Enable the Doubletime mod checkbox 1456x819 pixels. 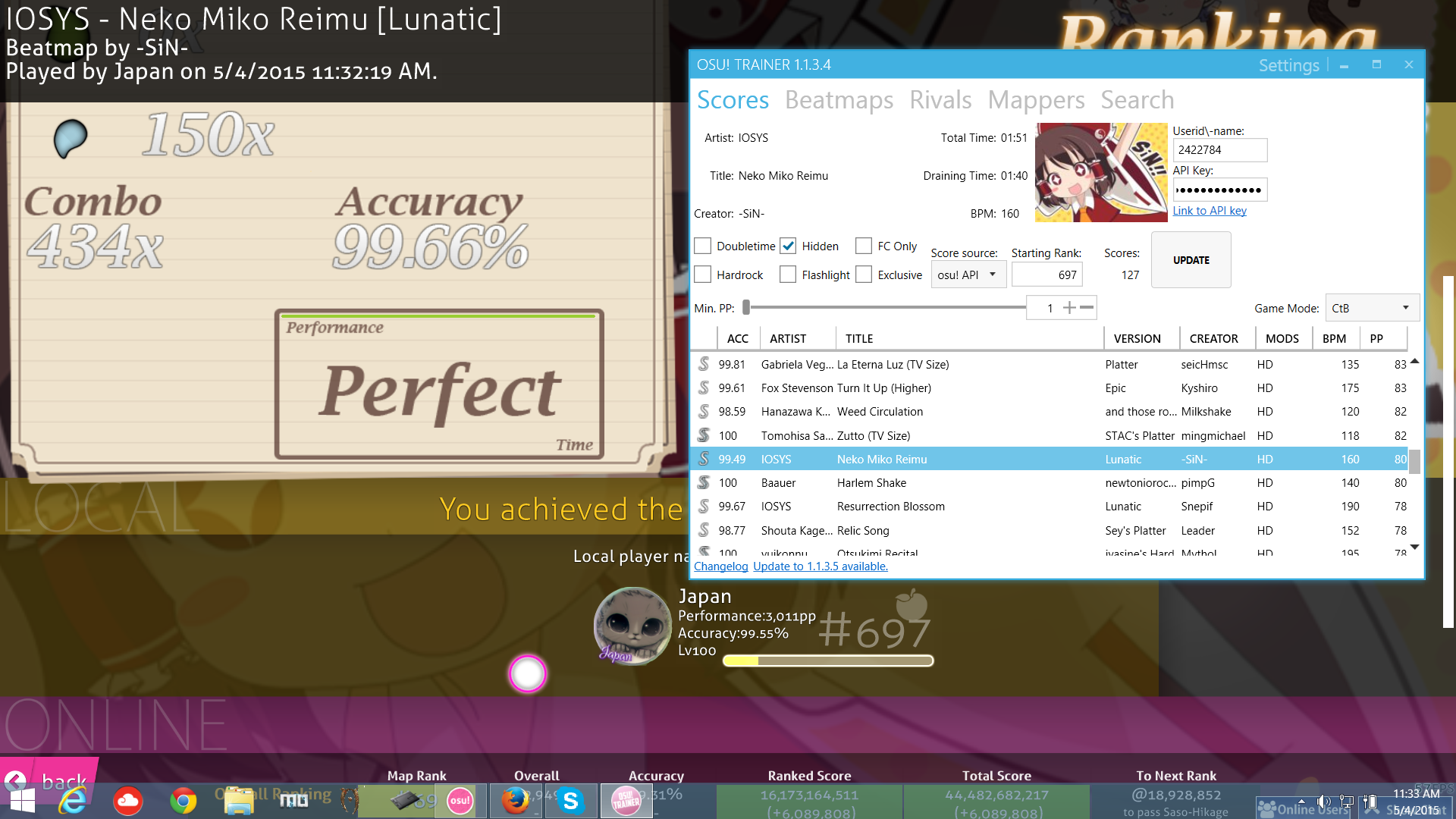[x=703, y=246]
